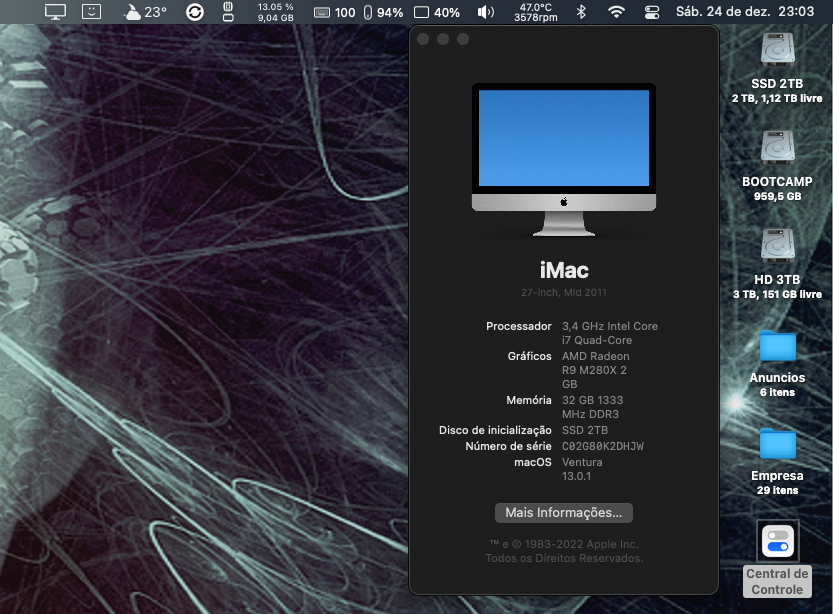Click the 27-inch, Mid 2011 model text
Viewport: 833px width, 614px height.
coord(564,292)
